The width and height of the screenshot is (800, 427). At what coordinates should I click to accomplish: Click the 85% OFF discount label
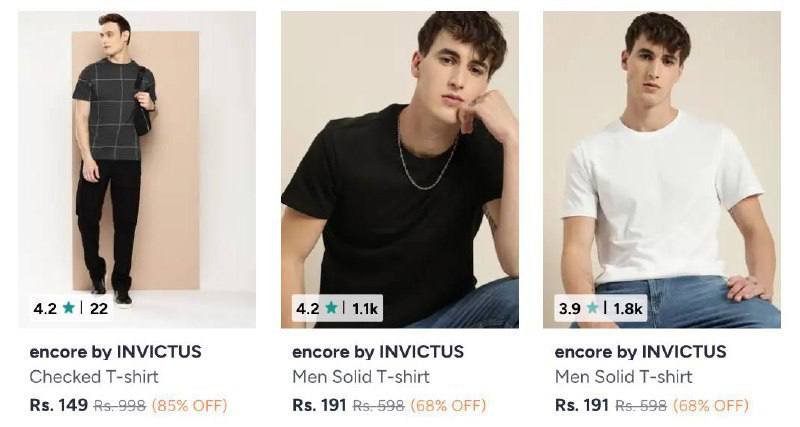pos(190,406)
